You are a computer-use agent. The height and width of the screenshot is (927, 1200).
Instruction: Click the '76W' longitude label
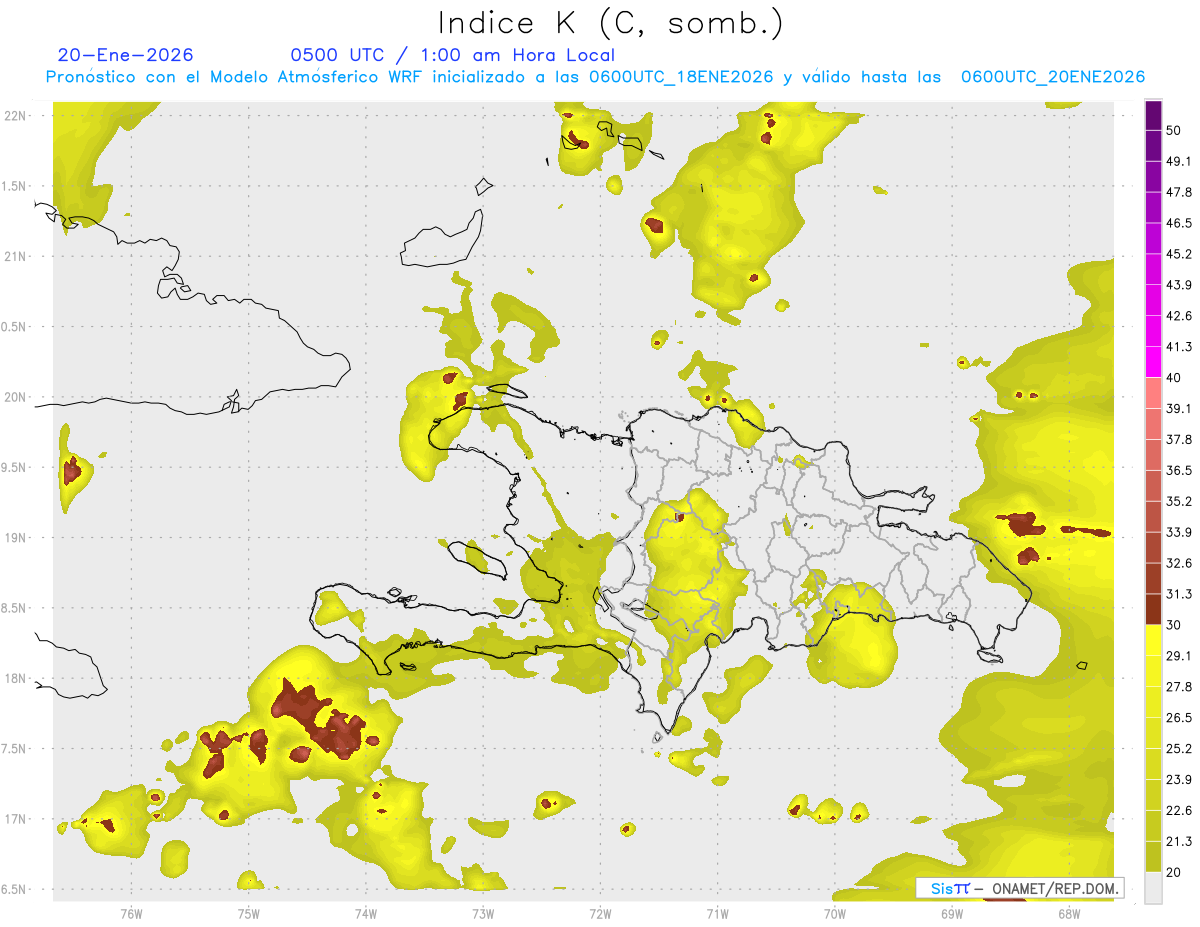[x=131, y=913]
